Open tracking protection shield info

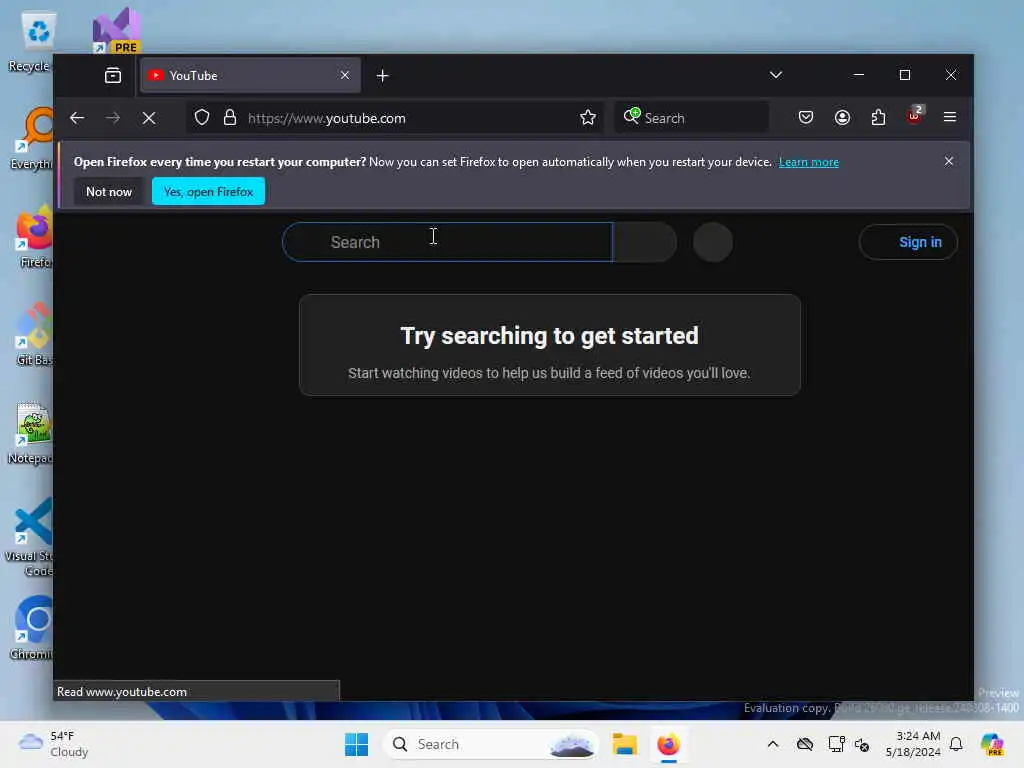202,118
